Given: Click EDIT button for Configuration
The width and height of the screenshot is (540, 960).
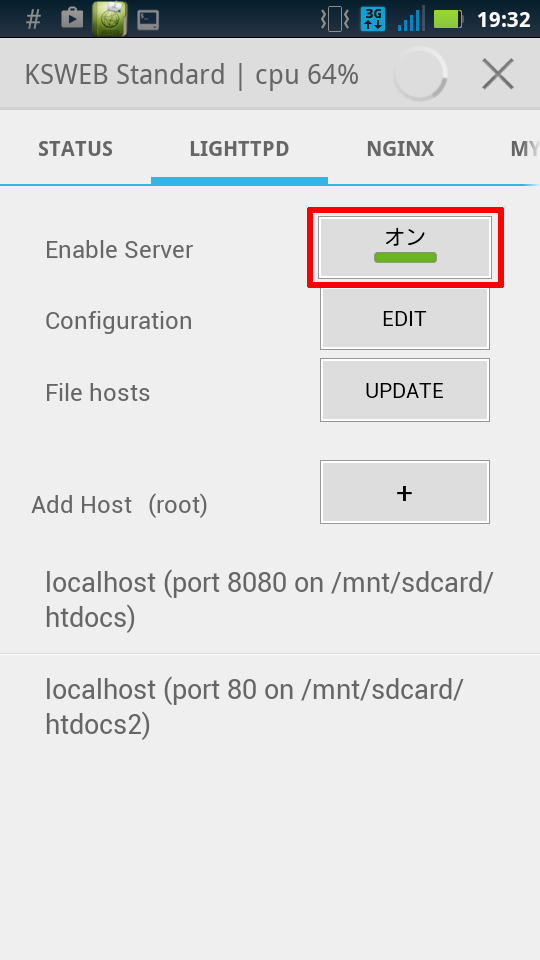Looking at the screenshot, I should click(x=405, y=318).
